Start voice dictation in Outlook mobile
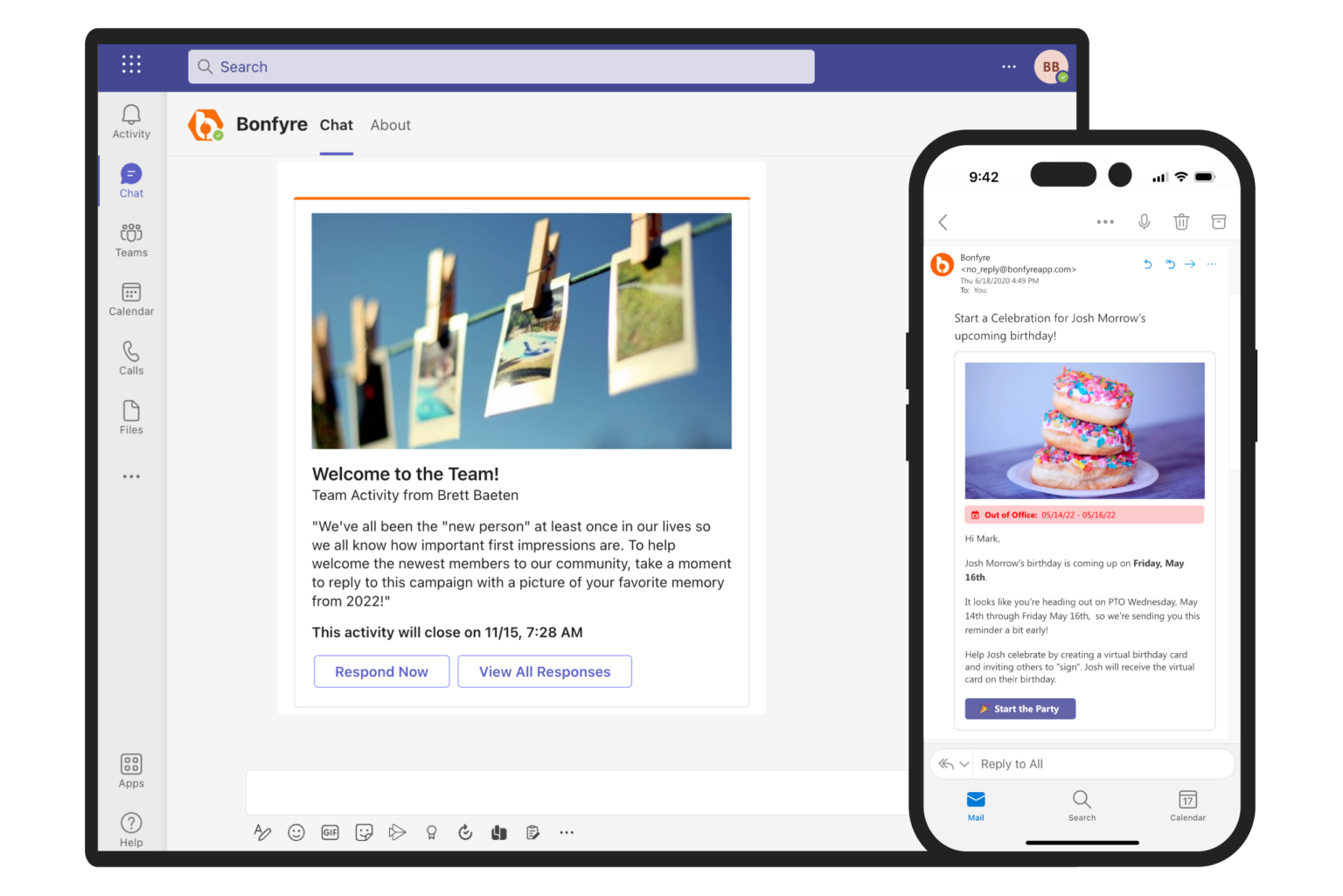1343x896 pixels. (1144, 221)
